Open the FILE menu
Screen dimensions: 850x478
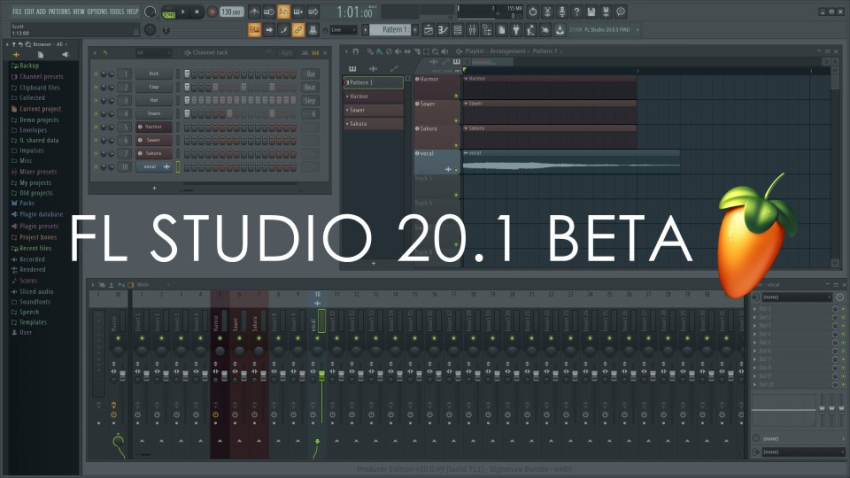(x=17, y=11)
